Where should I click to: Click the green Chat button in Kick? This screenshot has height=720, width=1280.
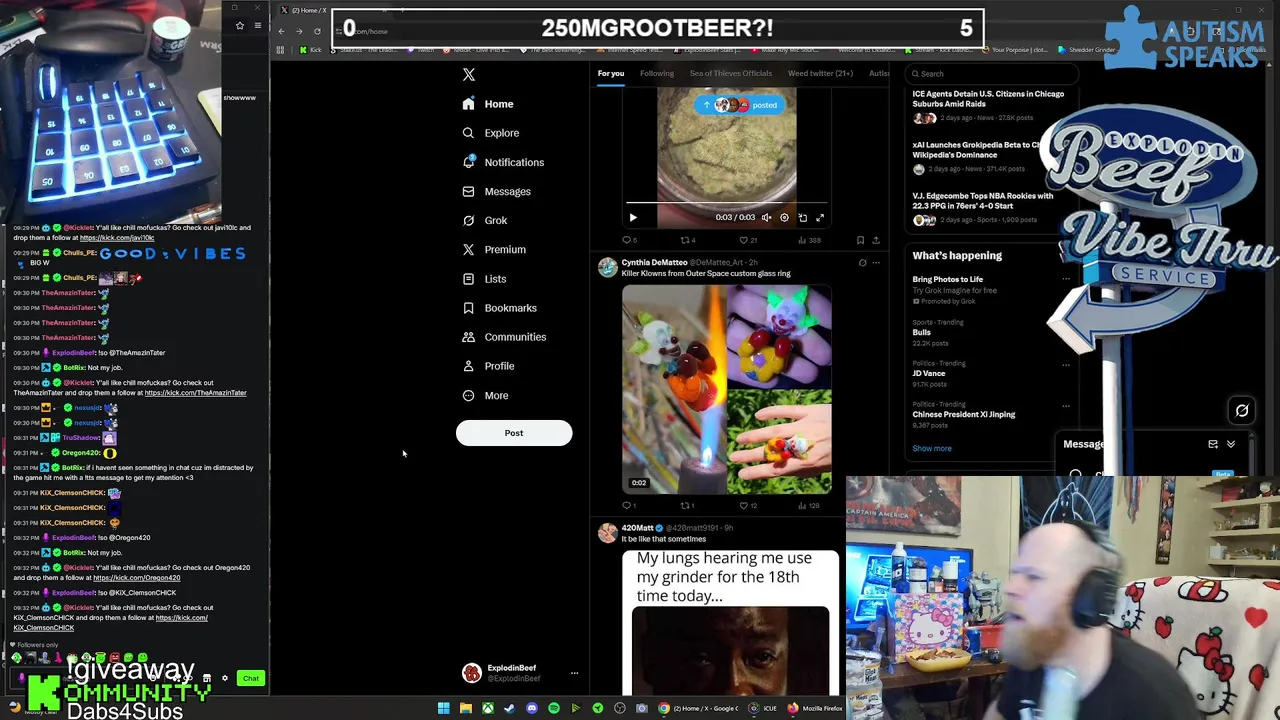coord(250,679)
